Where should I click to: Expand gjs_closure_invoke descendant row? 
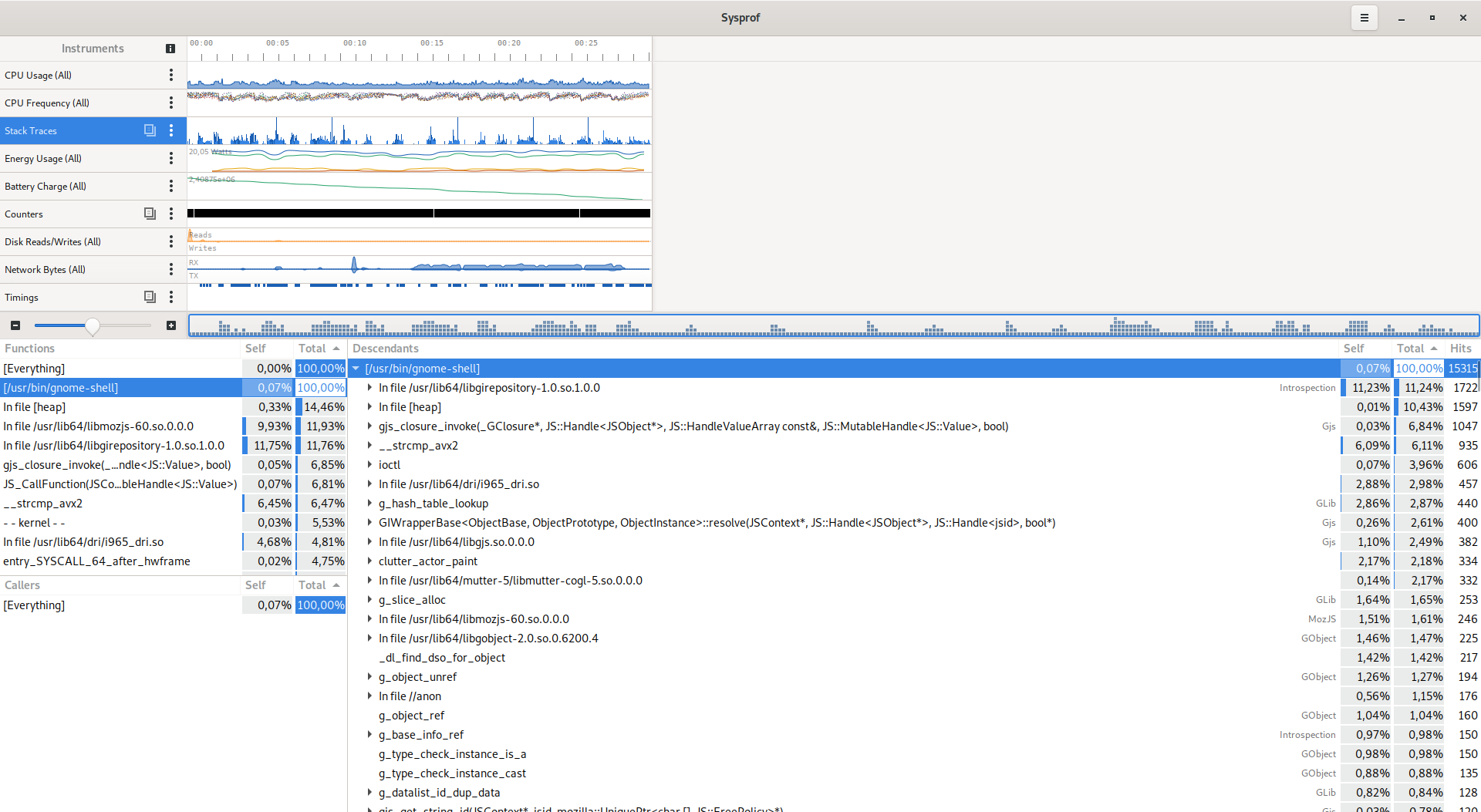369,426
